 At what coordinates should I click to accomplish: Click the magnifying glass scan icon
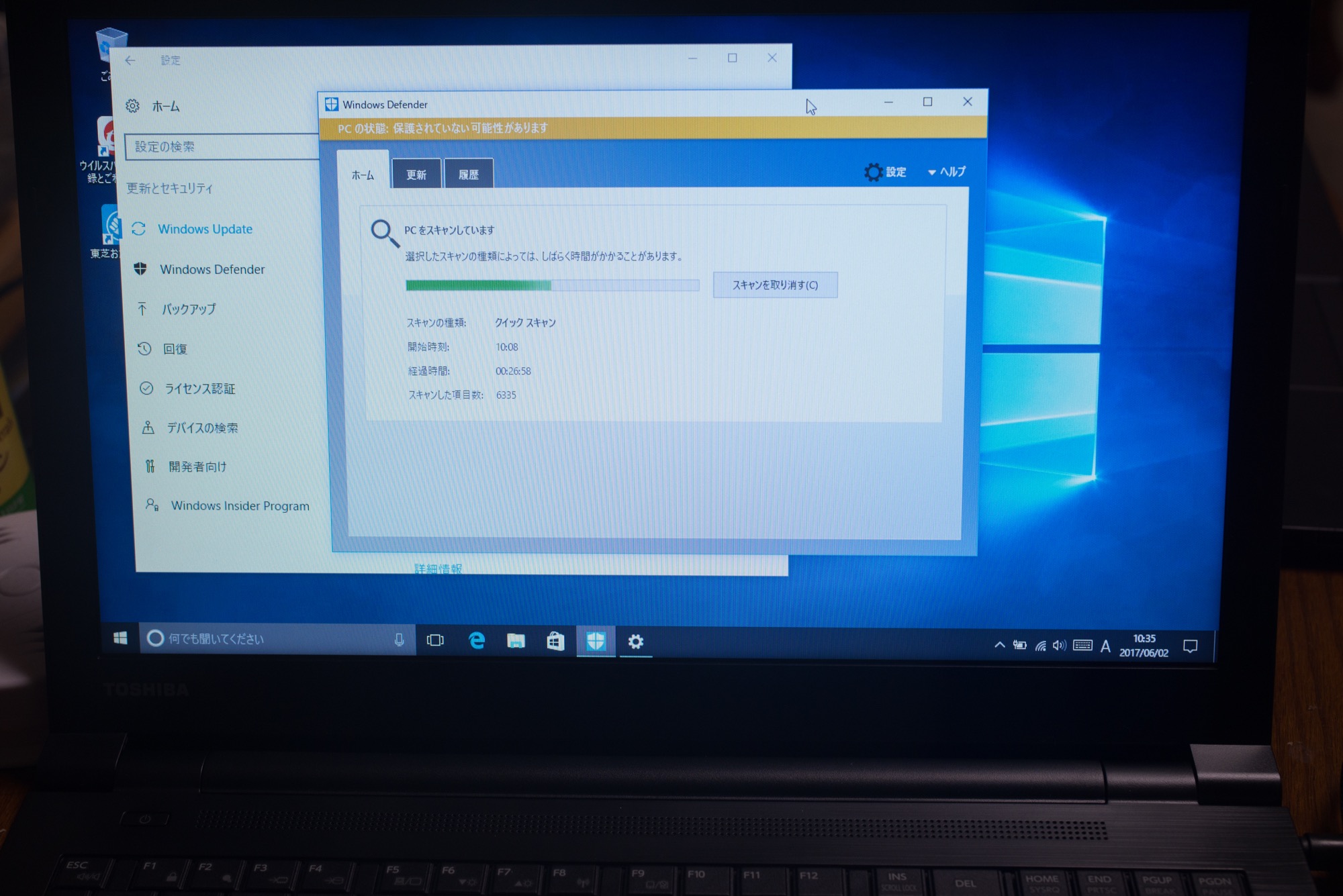click(x=385, y=234)
